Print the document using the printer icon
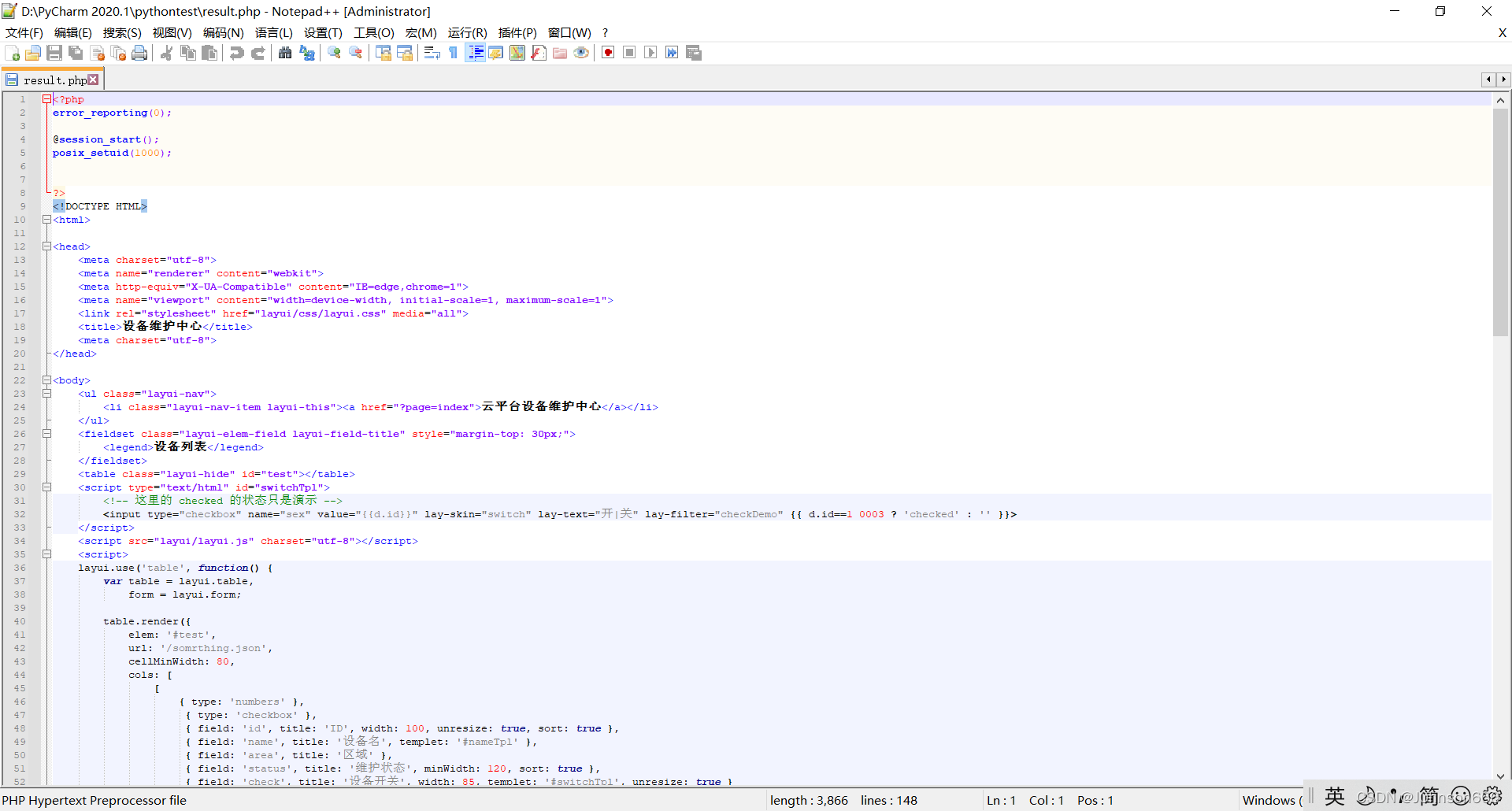This screenshot has width=1512, height=811. tap(140, 53)
